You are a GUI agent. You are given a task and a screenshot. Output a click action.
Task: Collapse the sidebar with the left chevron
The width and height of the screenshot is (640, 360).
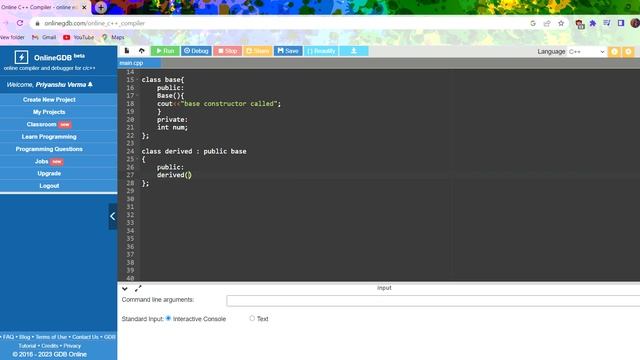coord(113,216)
